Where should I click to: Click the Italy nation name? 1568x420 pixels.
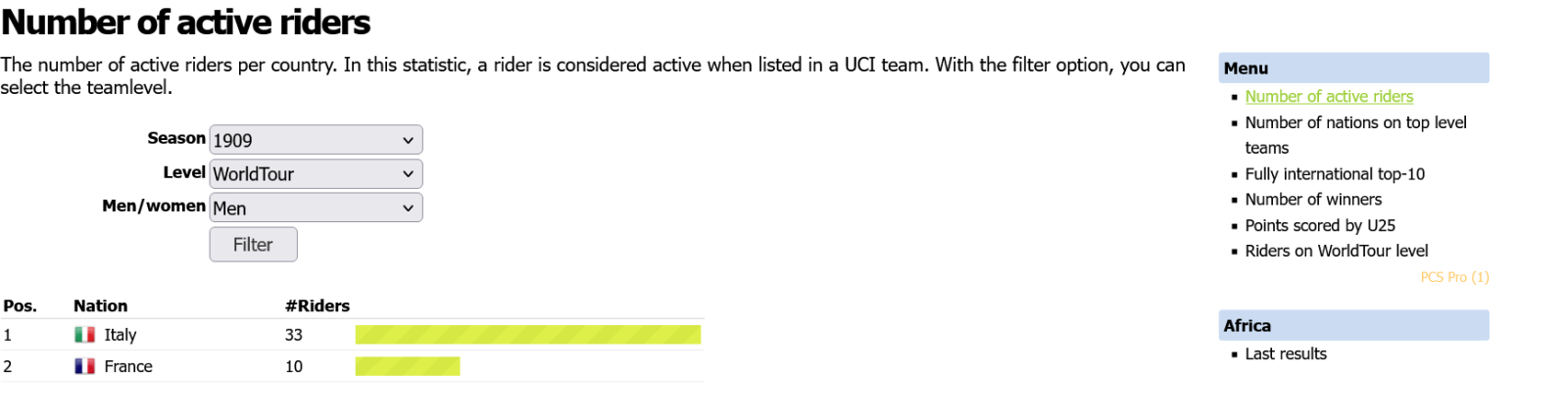point(121,335)
